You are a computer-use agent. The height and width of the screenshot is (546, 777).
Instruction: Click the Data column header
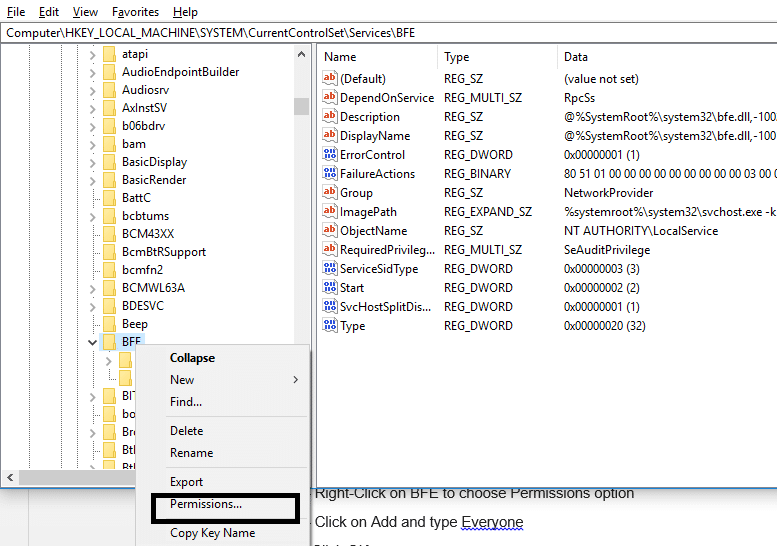[x=576, y=57]
